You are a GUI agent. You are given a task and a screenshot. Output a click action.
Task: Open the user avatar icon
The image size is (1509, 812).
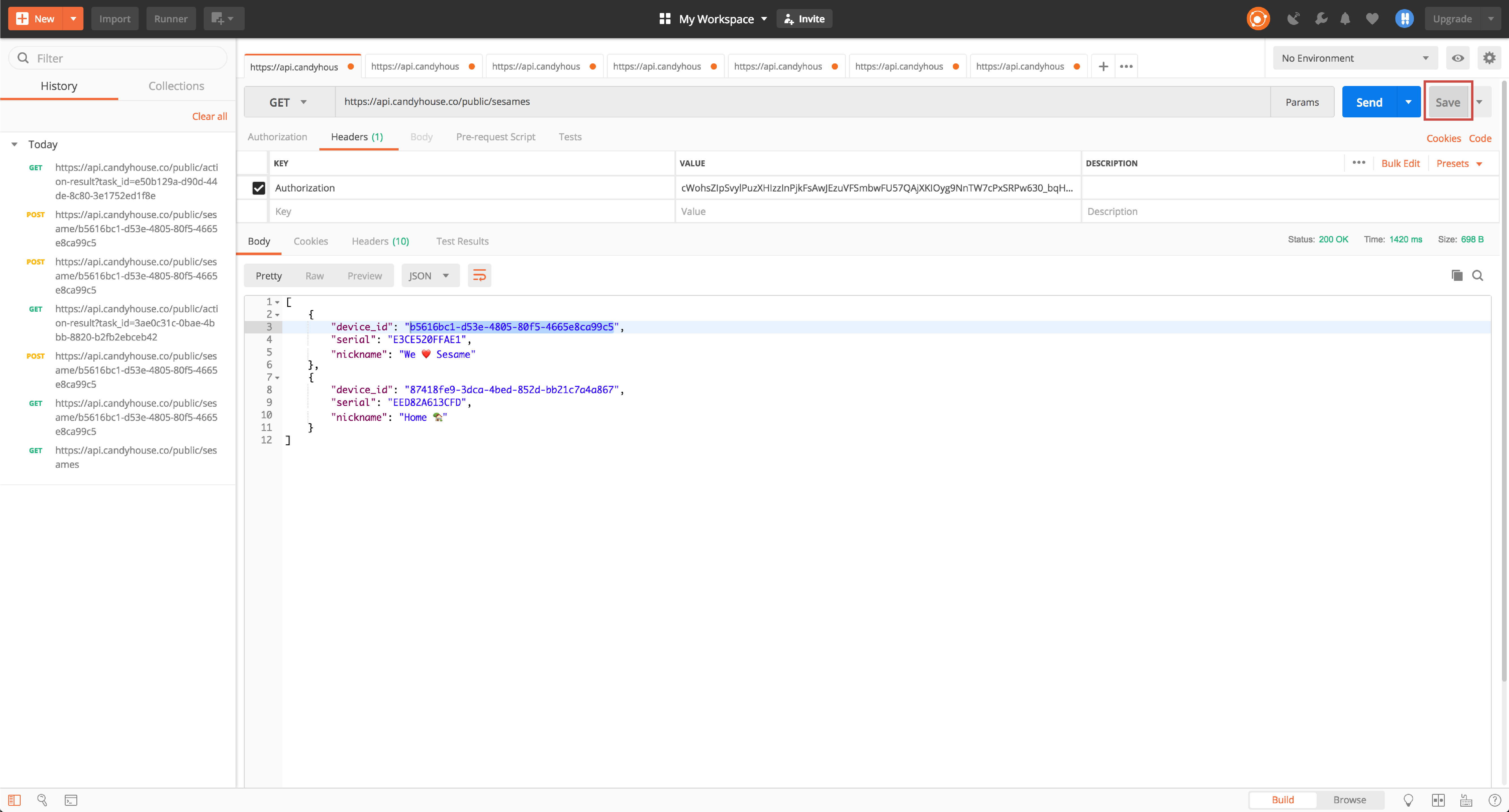1405,19
